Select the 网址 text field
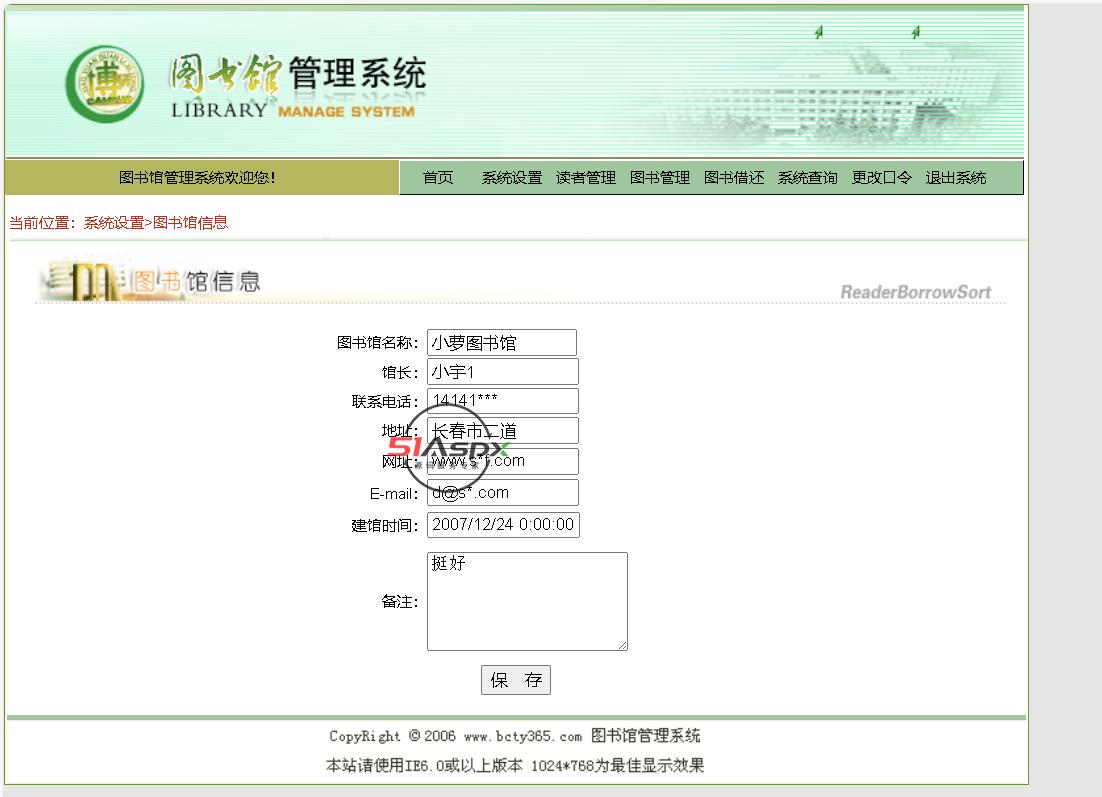Image resolution: width=1102 pixels, height=797 pixels. [503, 461]
